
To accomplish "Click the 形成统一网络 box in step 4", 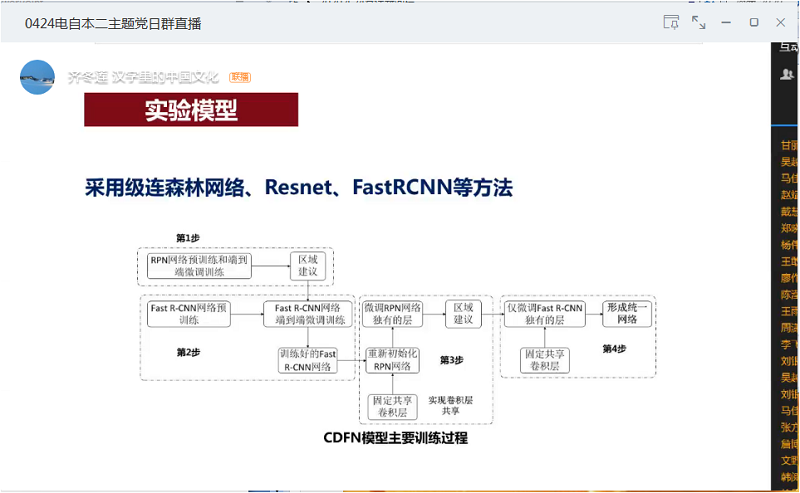I will (627, 314).
